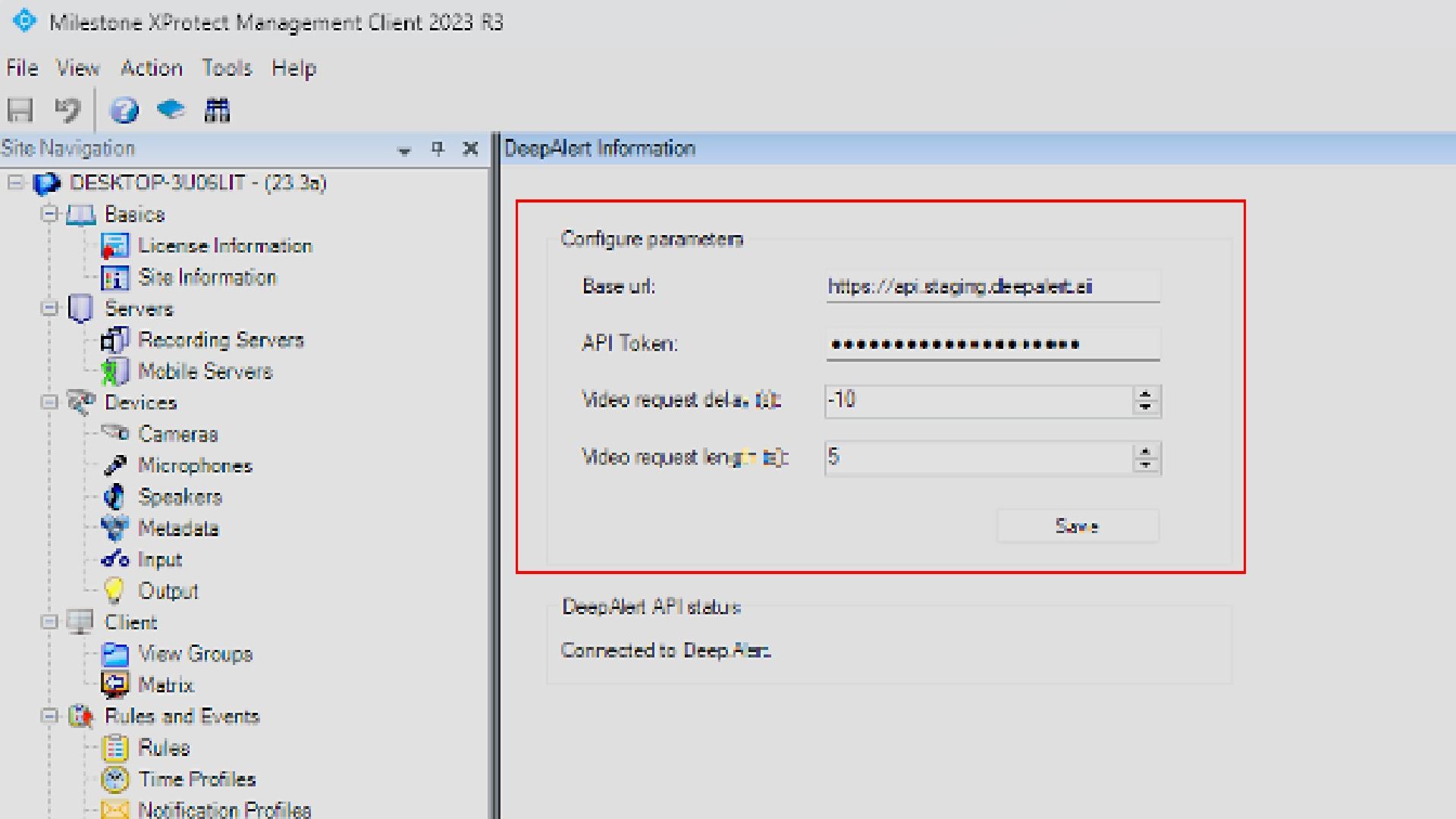The image size is (1456, 819).
Task: Pin the Site Navigation panel
Action: [x=438, y=149]
